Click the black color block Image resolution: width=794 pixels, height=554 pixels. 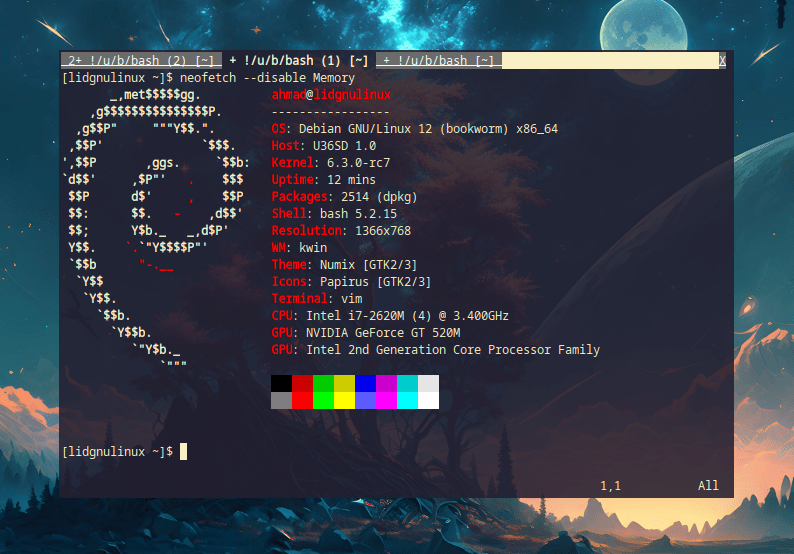[281, 383]
